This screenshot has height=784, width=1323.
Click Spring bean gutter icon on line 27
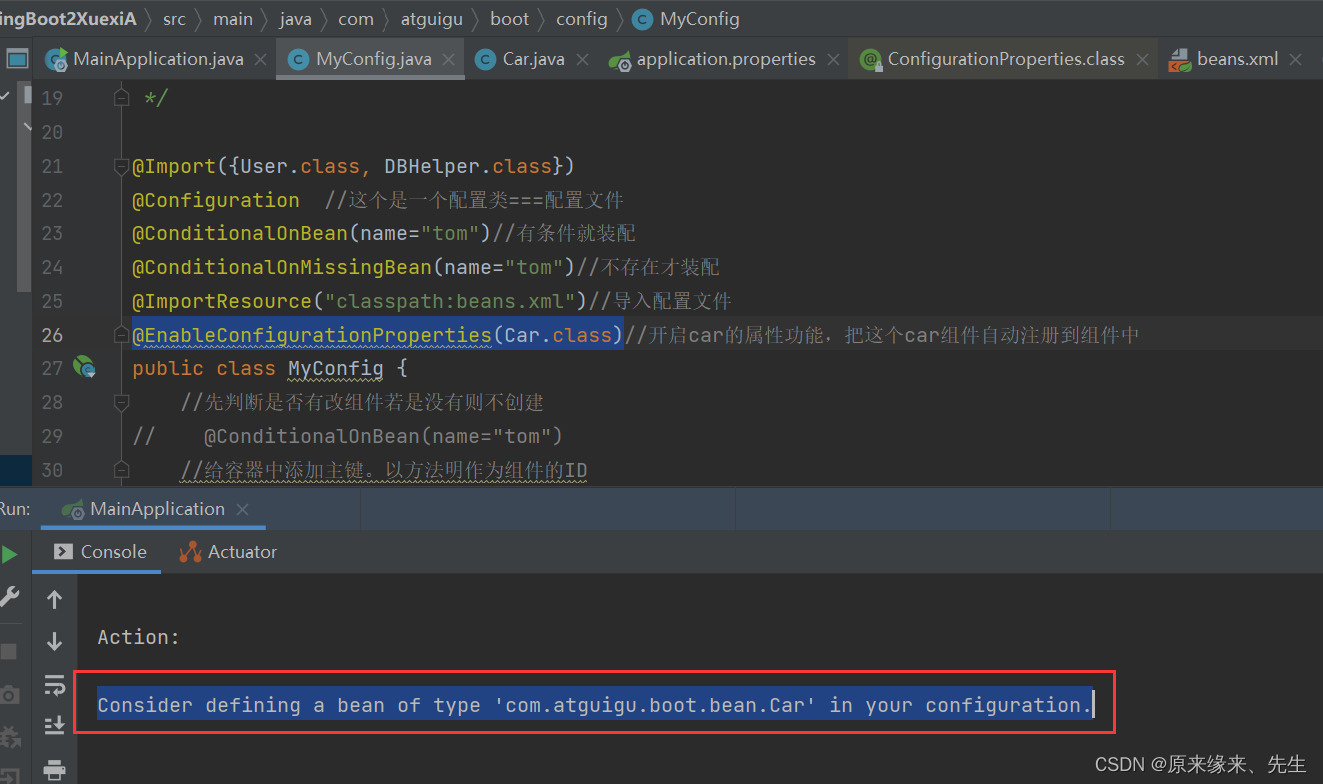(84, 368)
